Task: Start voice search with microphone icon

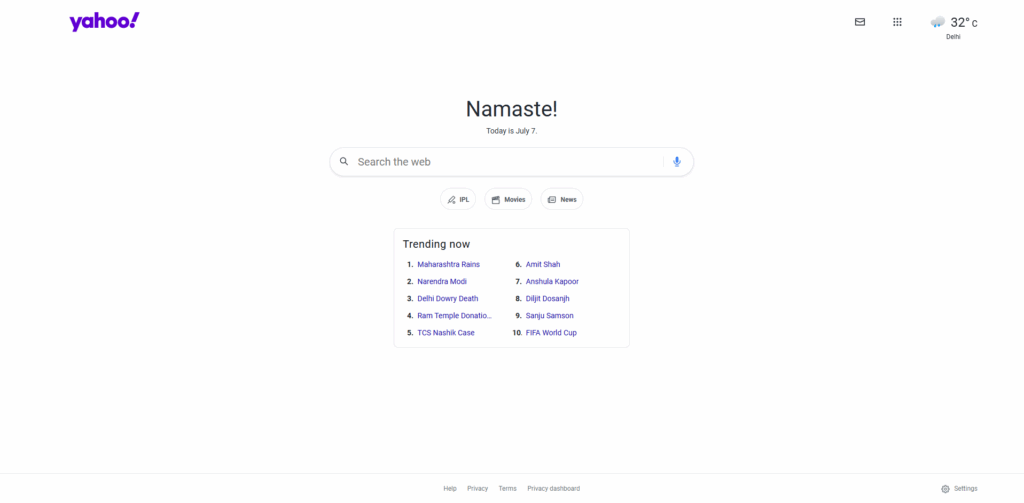Action: [x=677, y=161]
